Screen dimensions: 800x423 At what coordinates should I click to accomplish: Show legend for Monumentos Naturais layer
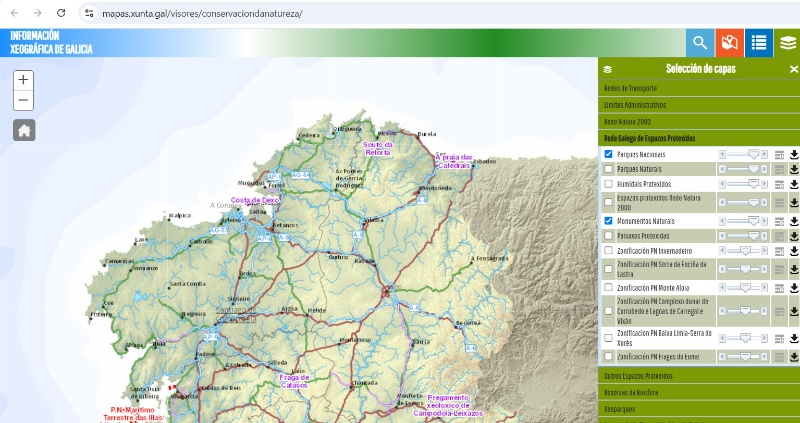click(x=779, y=220)
